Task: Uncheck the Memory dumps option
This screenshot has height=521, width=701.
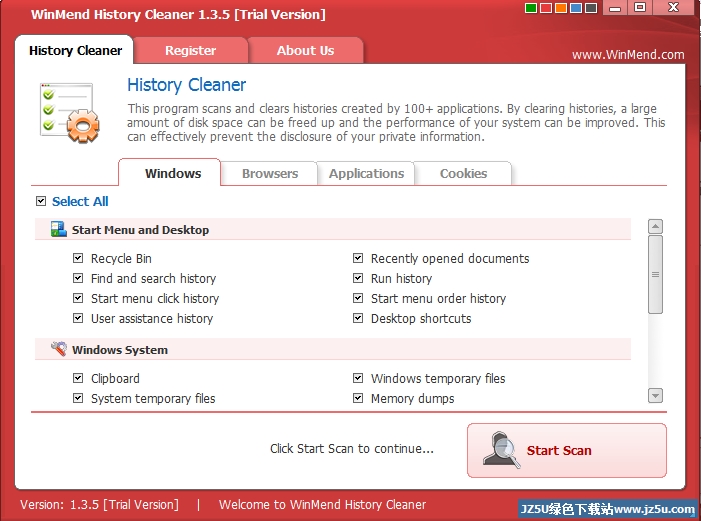Action: click(x=358, y=398)
